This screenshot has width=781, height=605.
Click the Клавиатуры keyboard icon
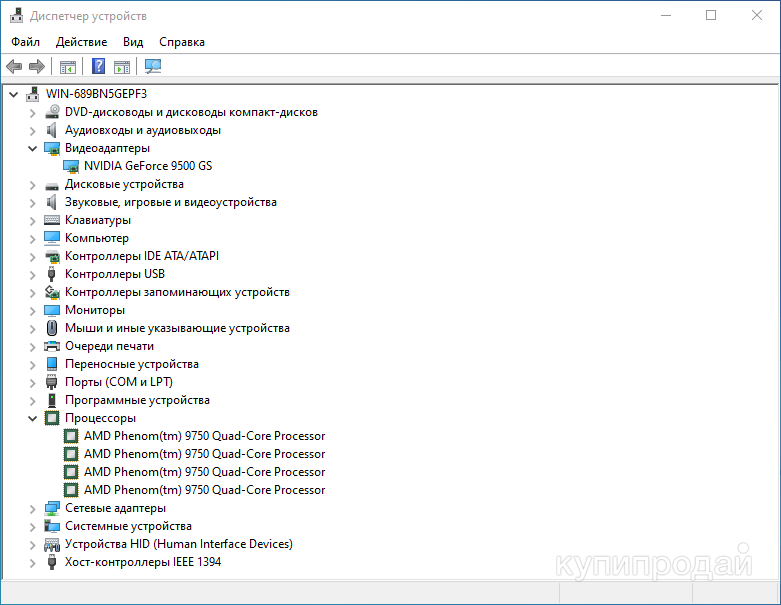coord(52,220)
